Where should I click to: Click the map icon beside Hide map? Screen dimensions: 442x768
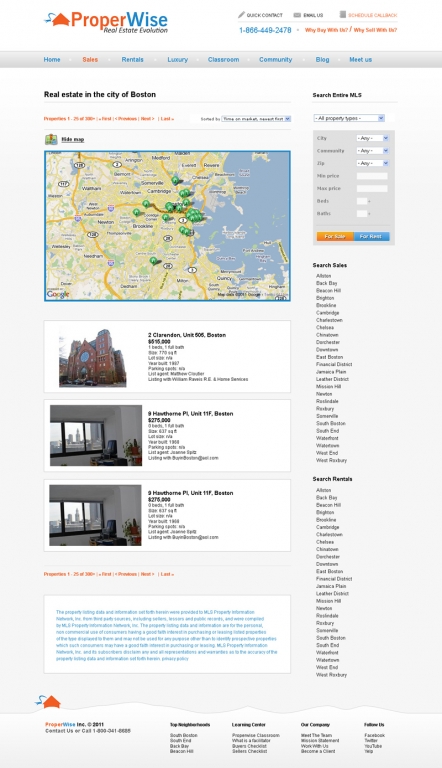pyautogui.click(x=51, y=140)
